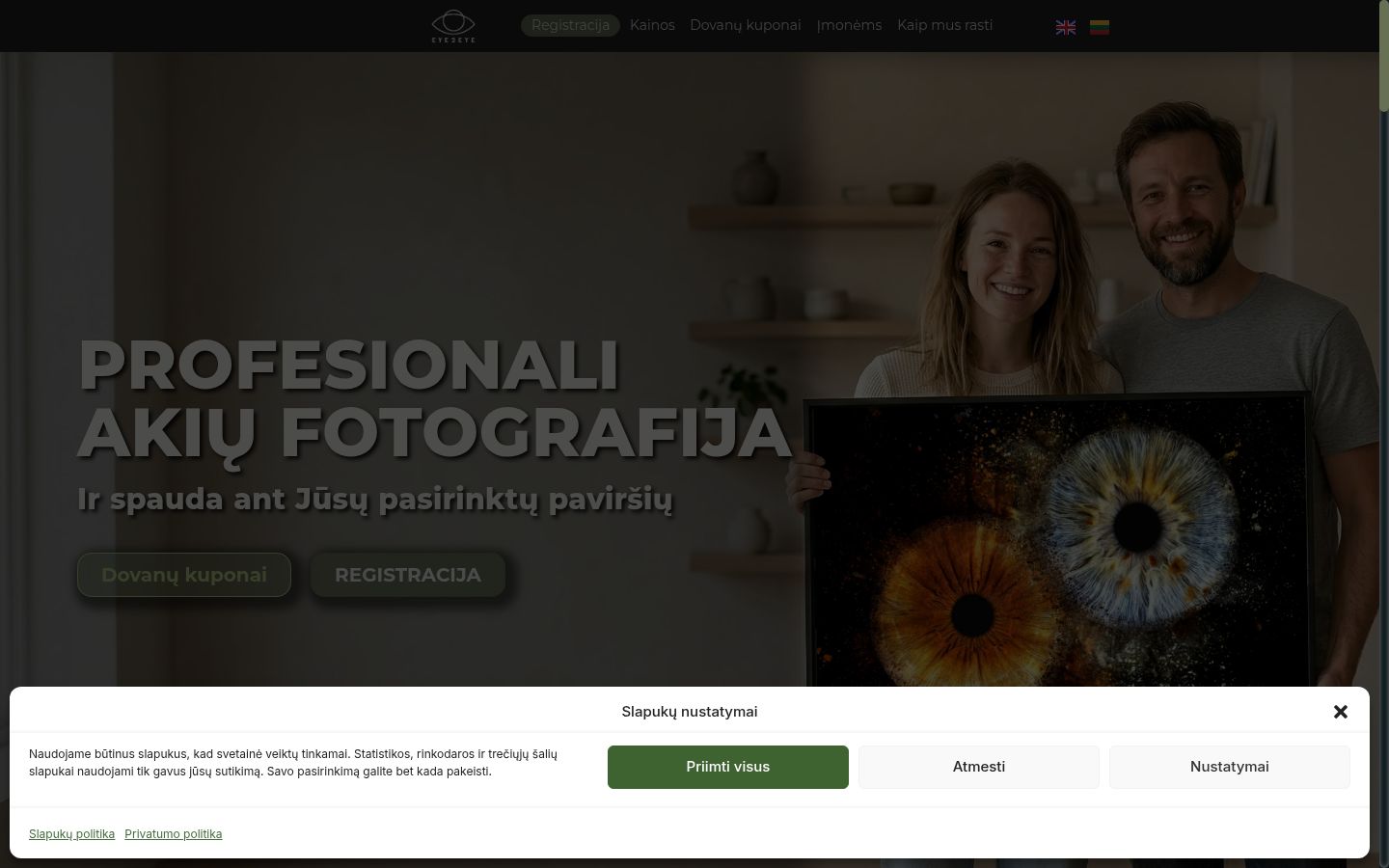The image size is (1389, 868).
Task: Open the Privatumo politika link
Action: pyautogui.click(x=174, y=834)
